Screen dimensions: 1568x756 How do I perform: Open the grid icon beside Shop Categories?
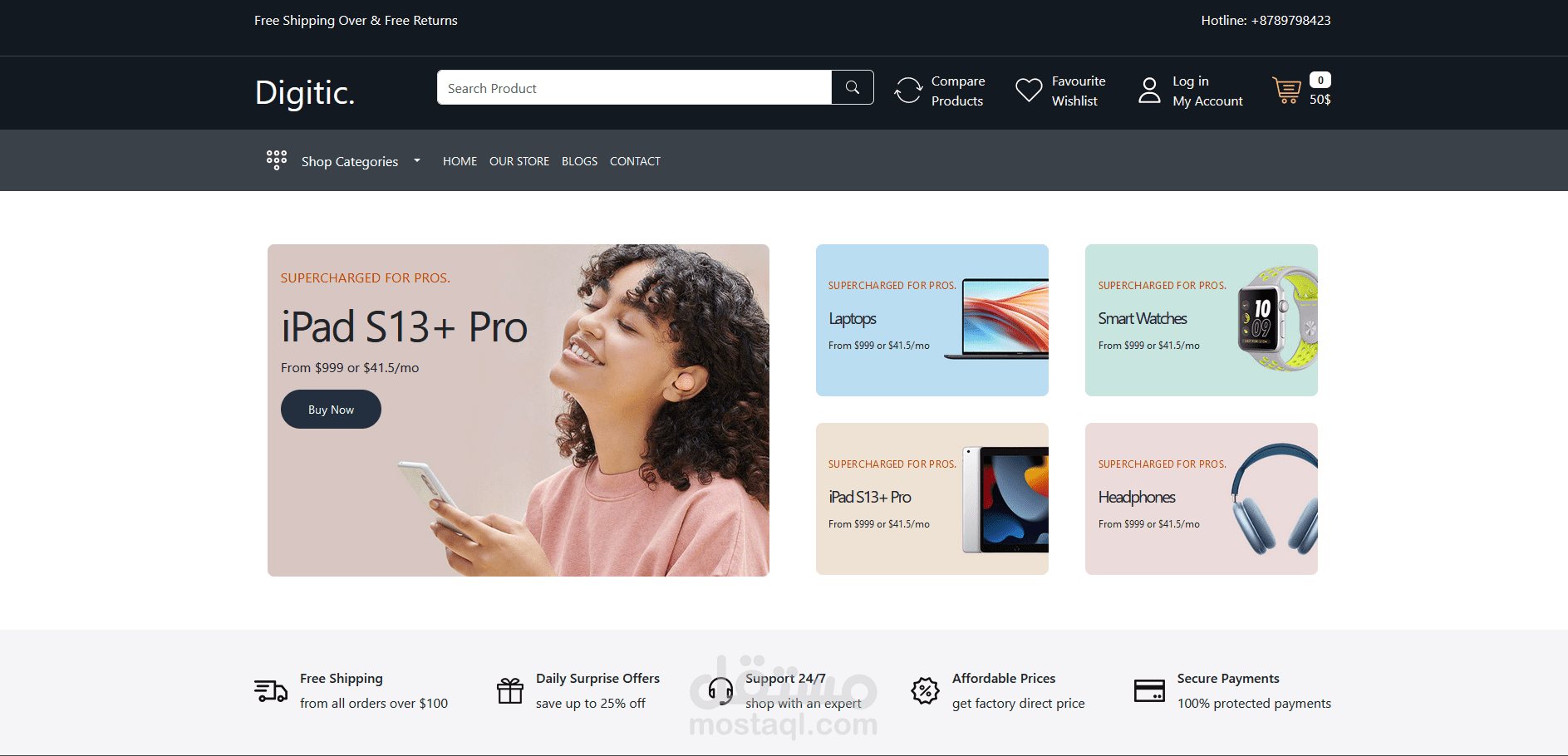(277, 160)
